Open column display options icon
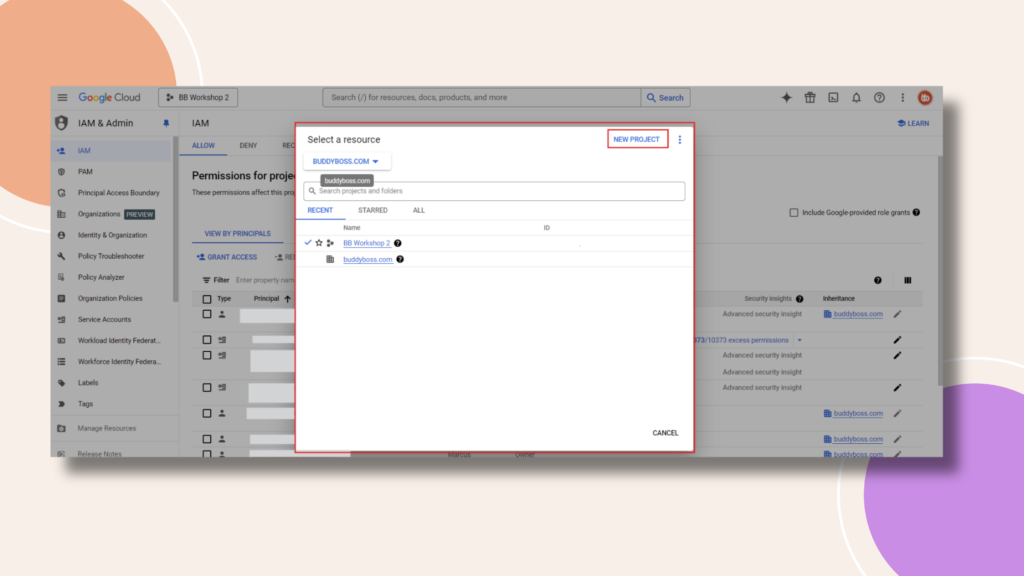The width and height of the screenshot is (1024, 576). [x=908, y=280]
